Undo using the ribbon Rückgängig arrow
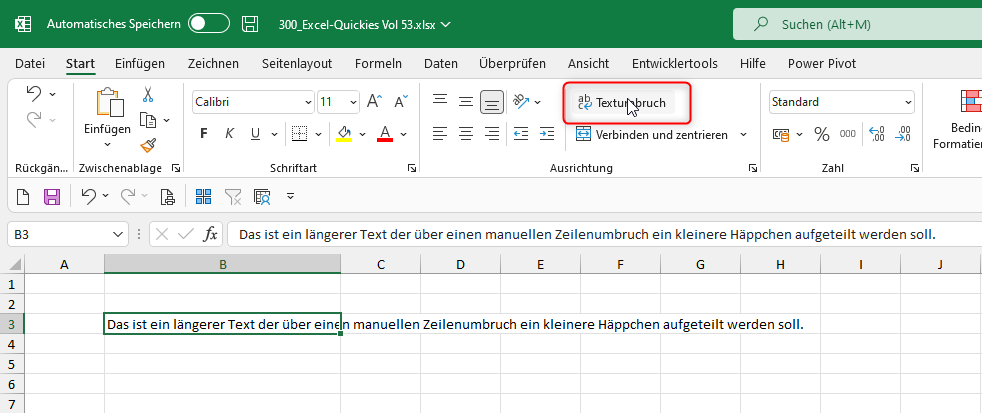Screen dimensions: 982x413 click(34, 93)
